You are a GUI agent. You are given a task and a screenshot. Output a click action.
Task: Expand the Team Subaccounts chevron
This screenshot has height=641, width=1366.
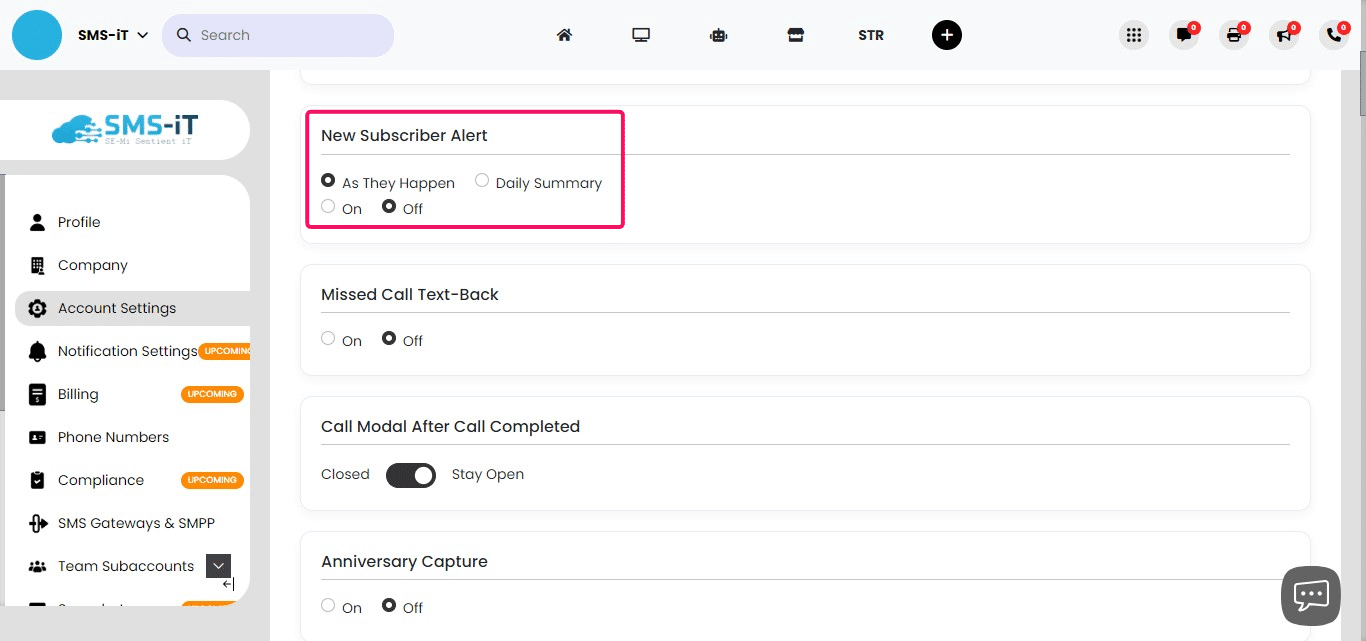(x=218, y=565)
